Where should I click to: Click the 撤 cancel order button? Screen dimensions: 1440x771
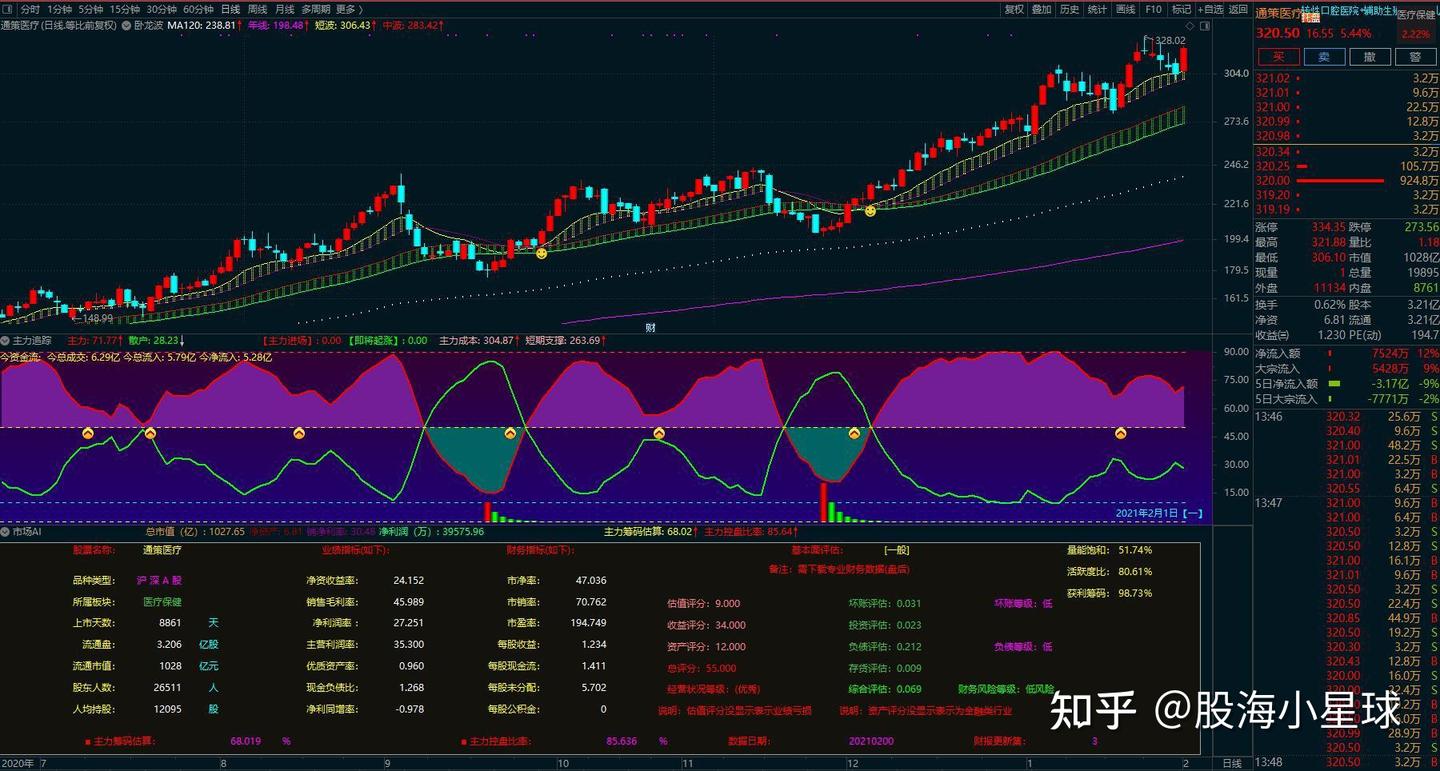coord(1370,57)
